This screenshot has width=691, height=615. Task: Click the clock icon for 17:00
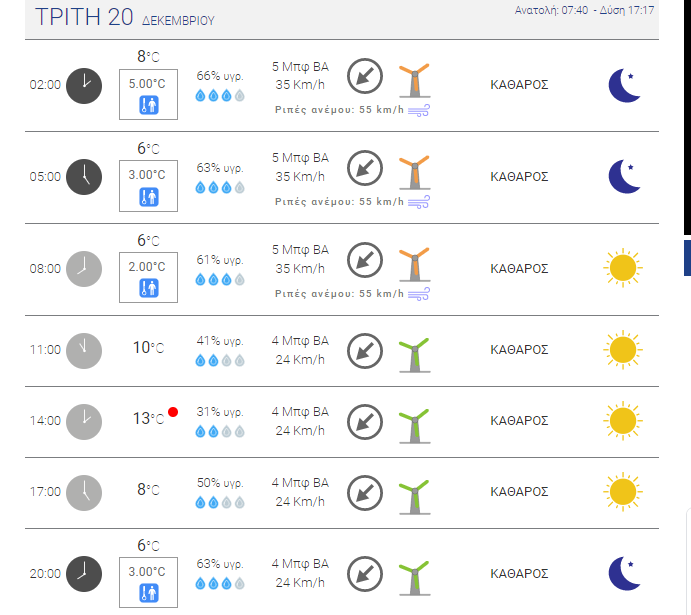click(x=84, y=491)
